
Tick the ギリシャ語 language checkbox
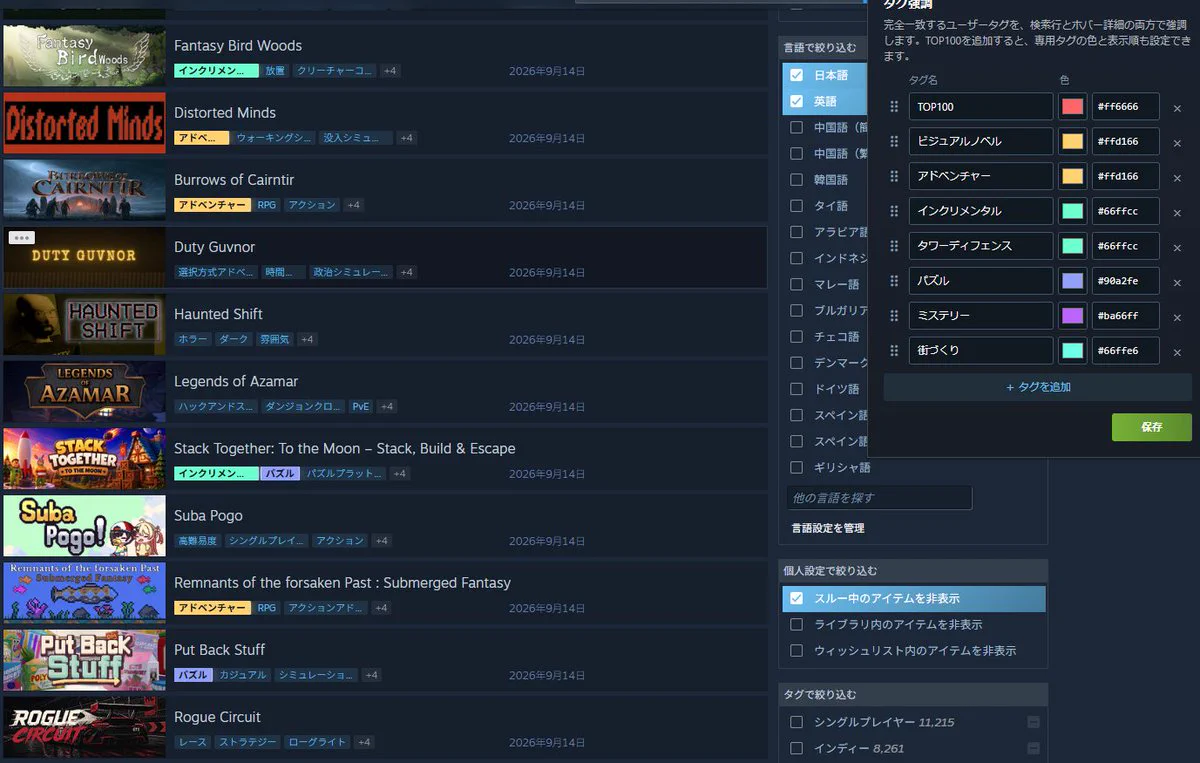(796, 467)
